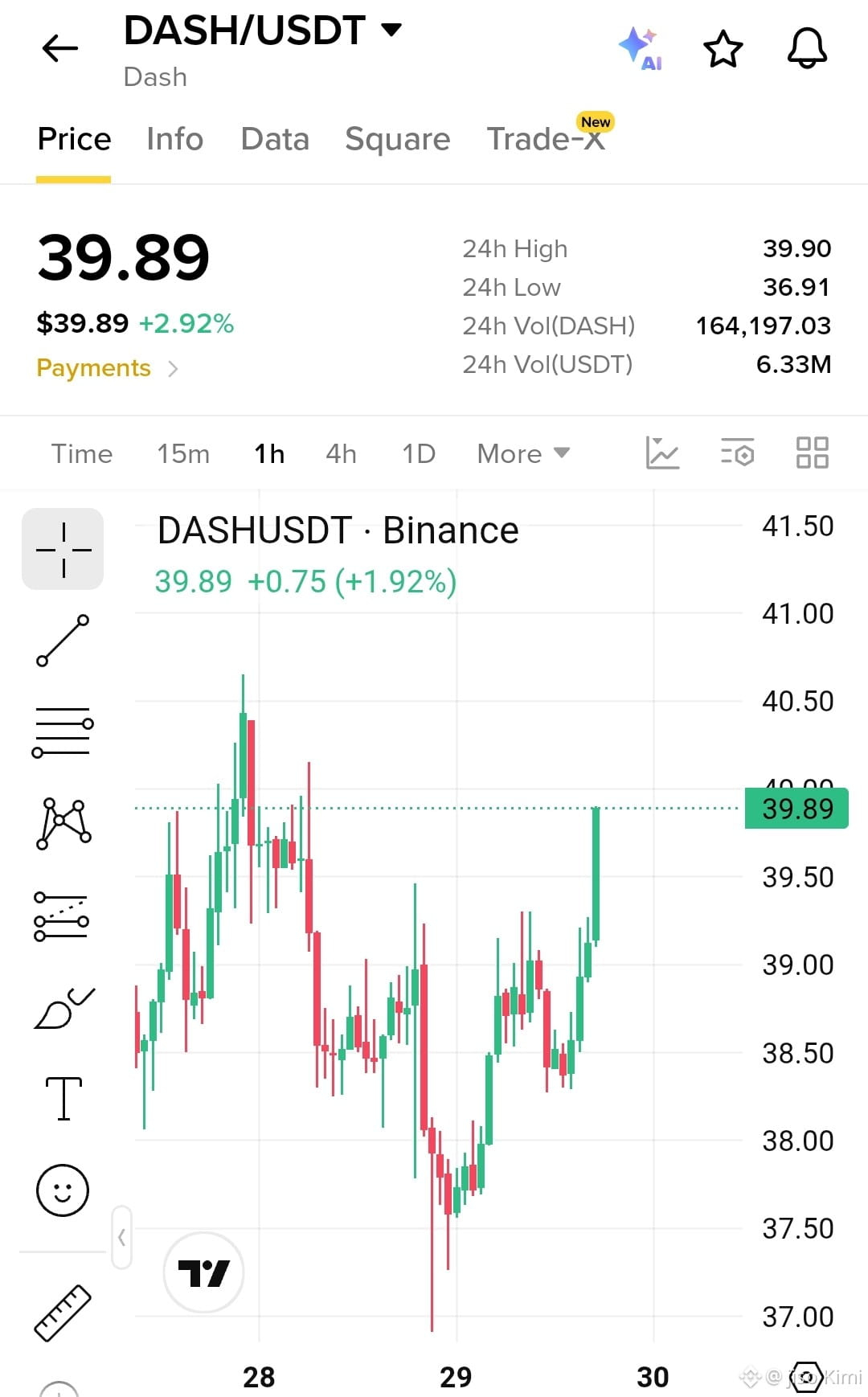Collapse the drawing toolbar handle
868x1397 pixels.
point(121,1237)
